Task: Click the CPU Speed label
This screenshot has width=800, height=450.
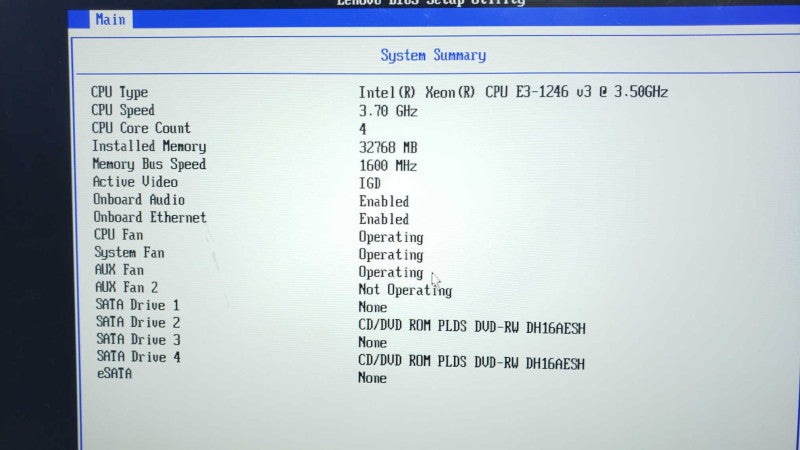Action: pyautogui.click(x=123, y=110)
